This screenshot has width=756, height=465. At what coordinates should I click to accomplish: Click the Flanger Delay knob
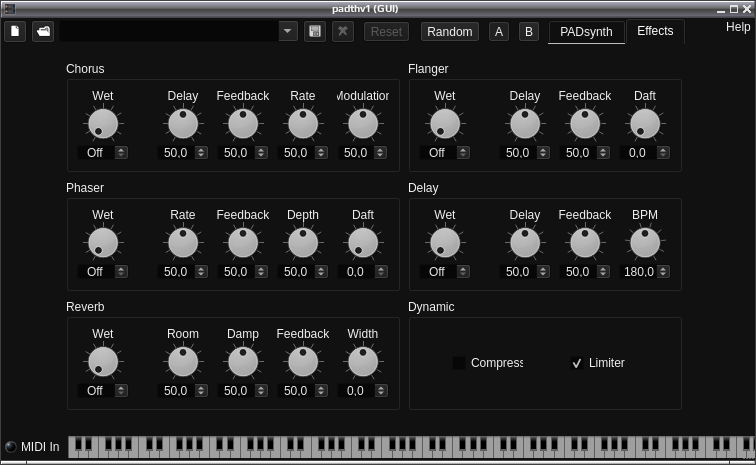525,123
